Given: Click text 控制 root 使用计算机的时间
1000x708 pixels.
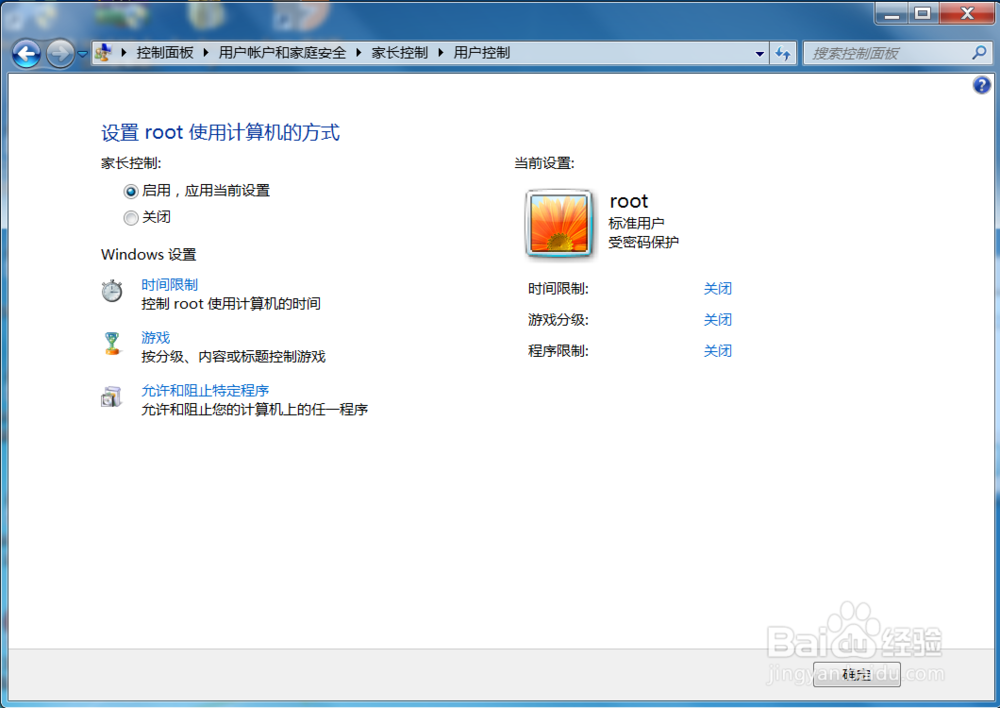Looking at the screenshot, I should click(231, 304).
